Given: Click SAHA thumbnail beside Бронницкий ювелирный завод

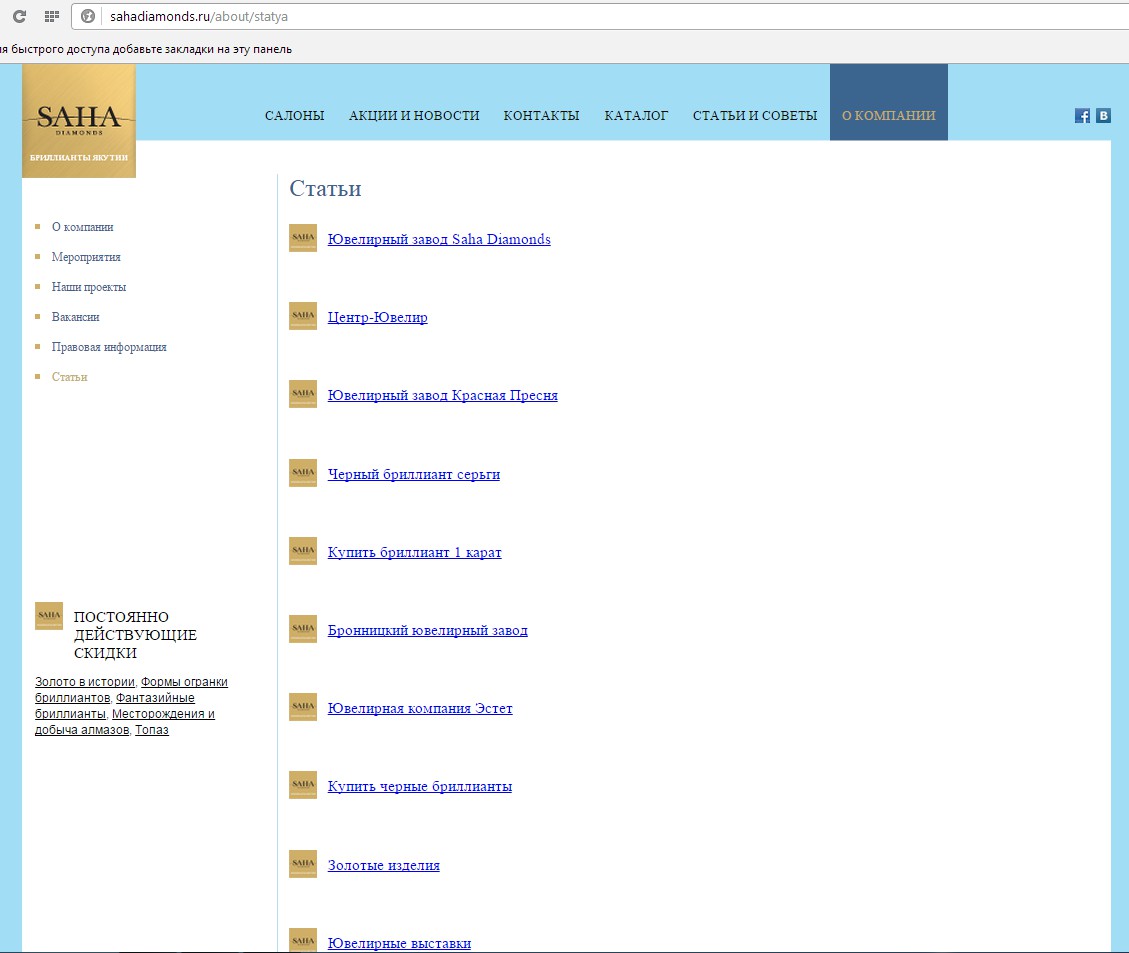Looking at the screenshot, I should tap(303, 629).
